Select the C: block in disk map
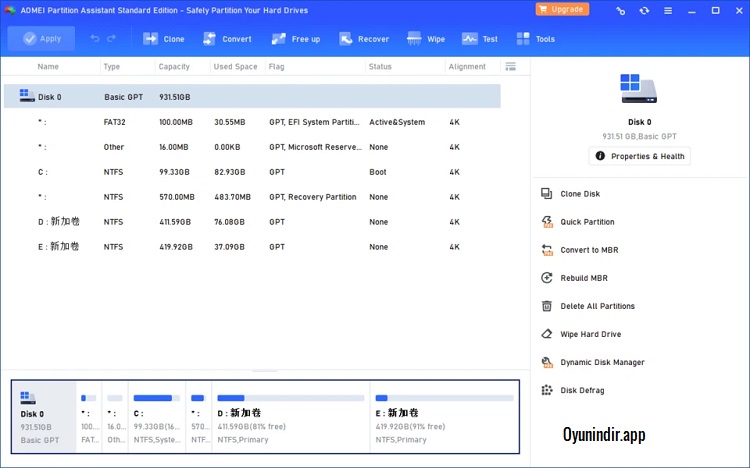The height and width of the screenshot is (468, 750). pyautogui.click(x=157, y=417)
